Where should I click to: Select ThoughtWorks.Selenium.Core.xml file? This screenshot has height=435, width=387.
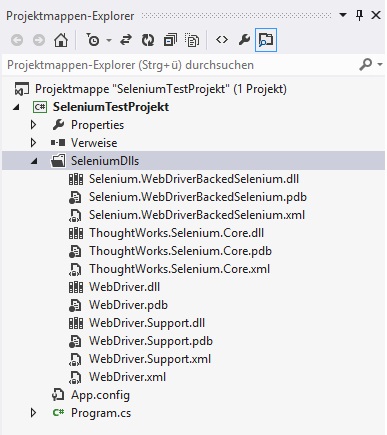[179, 269]
